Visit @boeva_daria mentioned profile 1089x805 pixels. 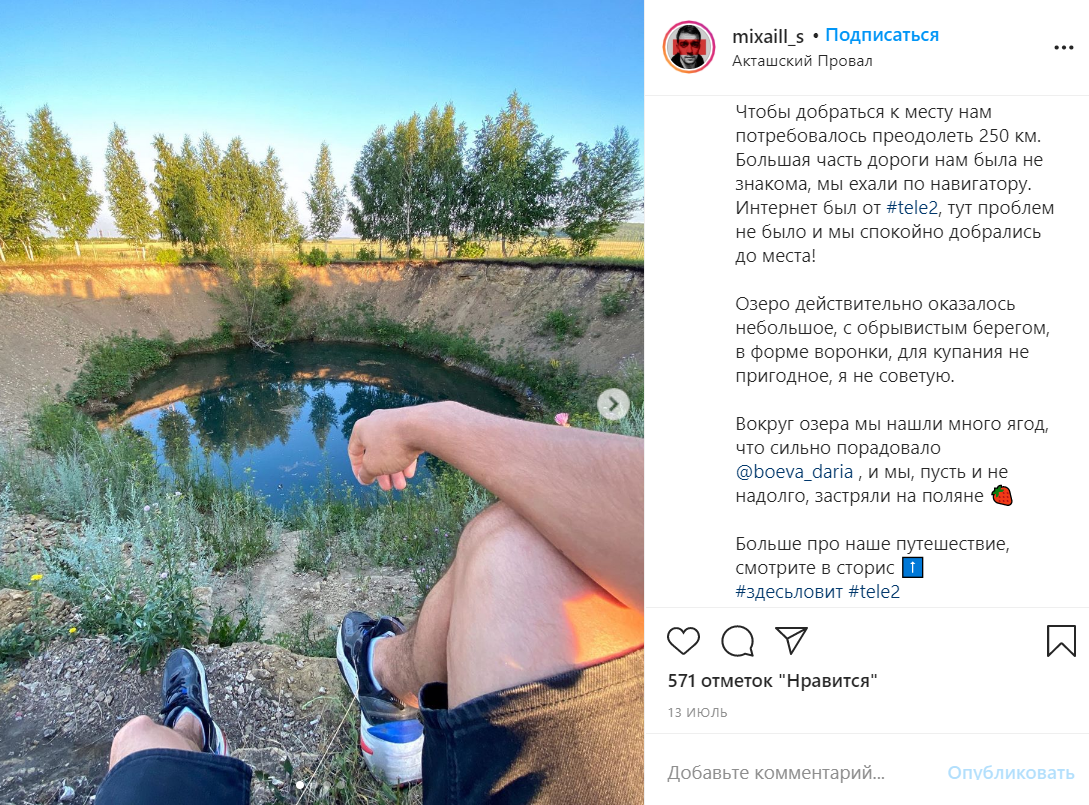(x=794, y=472)
